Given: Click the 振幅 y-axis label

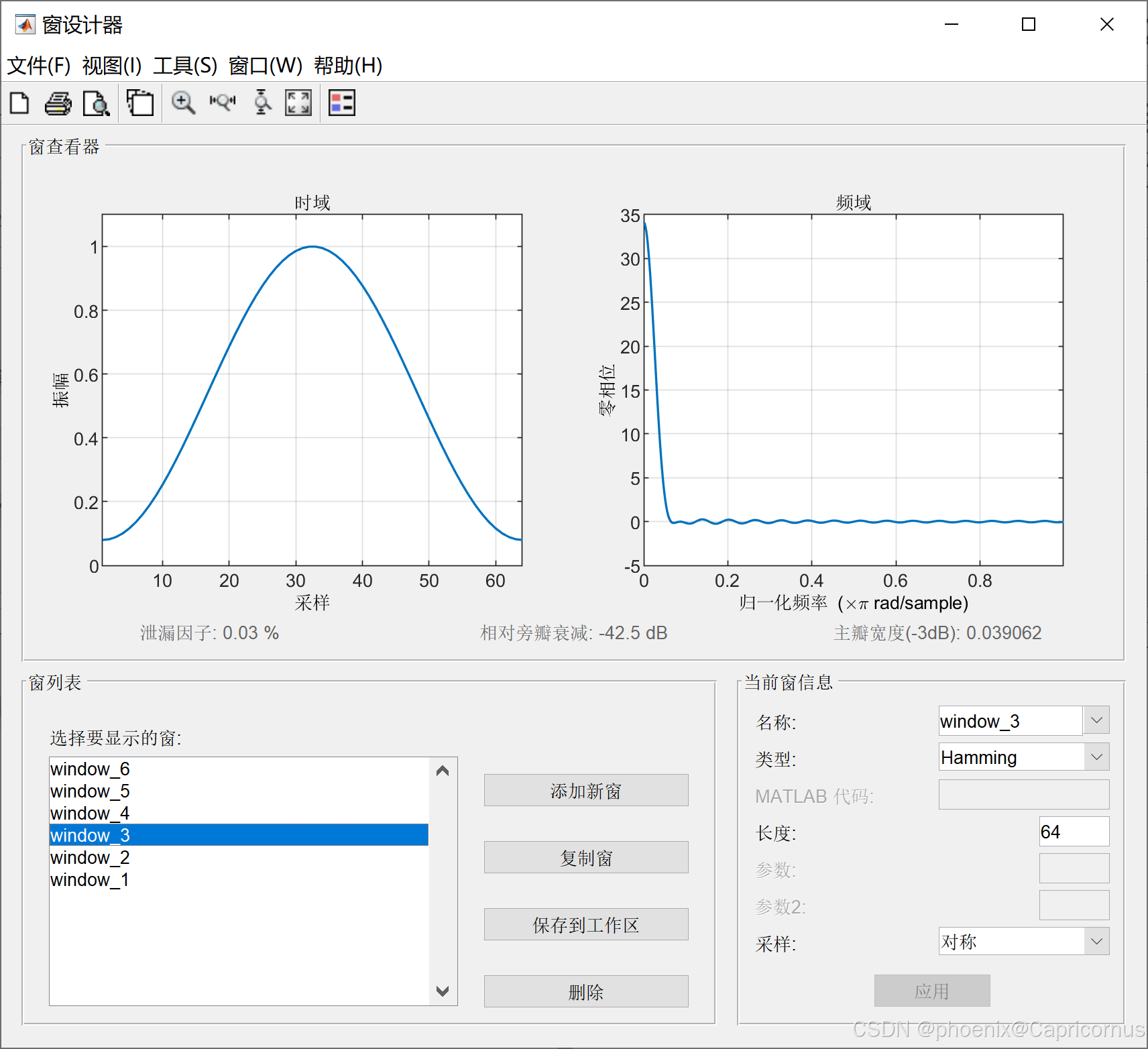Looking at the screenshot, I should (x=60, y=390).
